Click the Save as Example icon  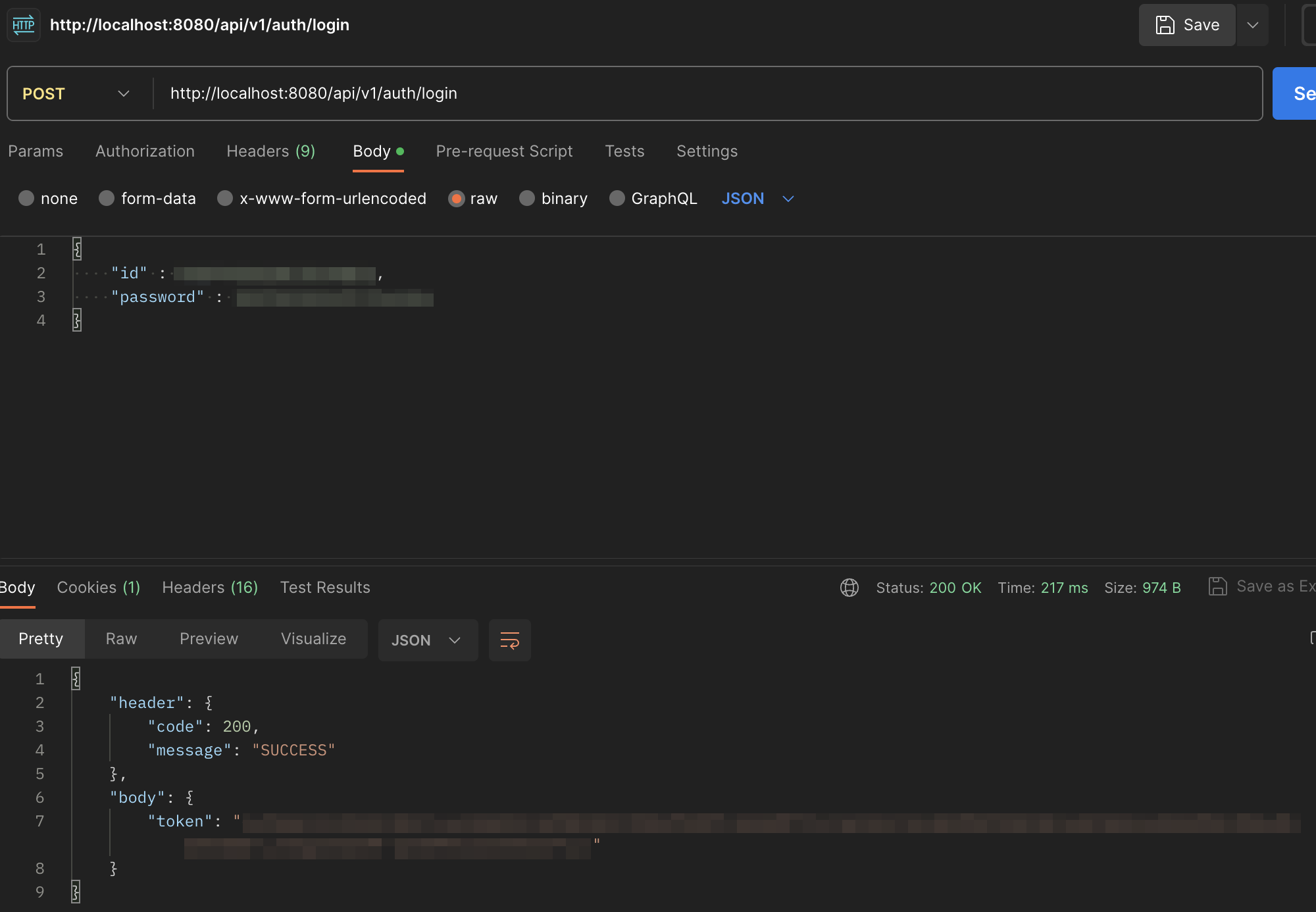pyautogui.click(x=1218, y=586)
